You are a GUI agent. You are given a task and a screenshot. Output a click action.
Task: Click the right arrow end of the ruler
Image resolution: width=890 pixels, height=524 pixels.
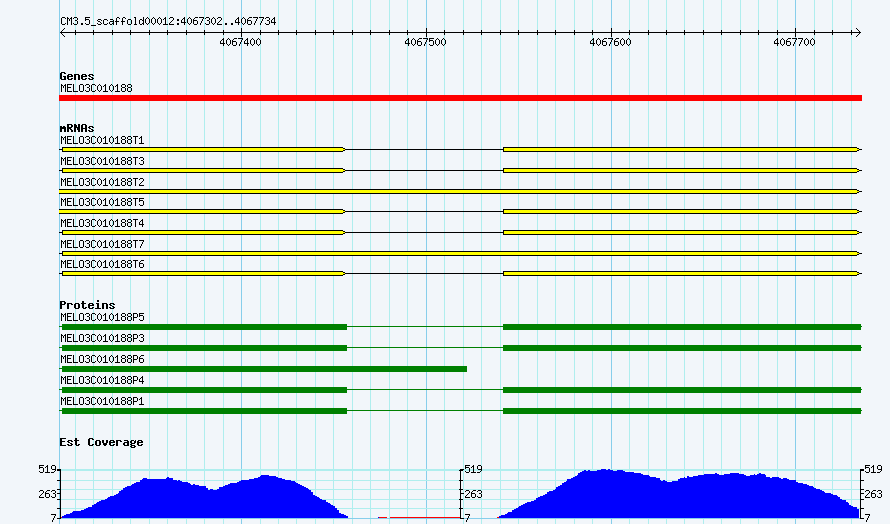858,33
